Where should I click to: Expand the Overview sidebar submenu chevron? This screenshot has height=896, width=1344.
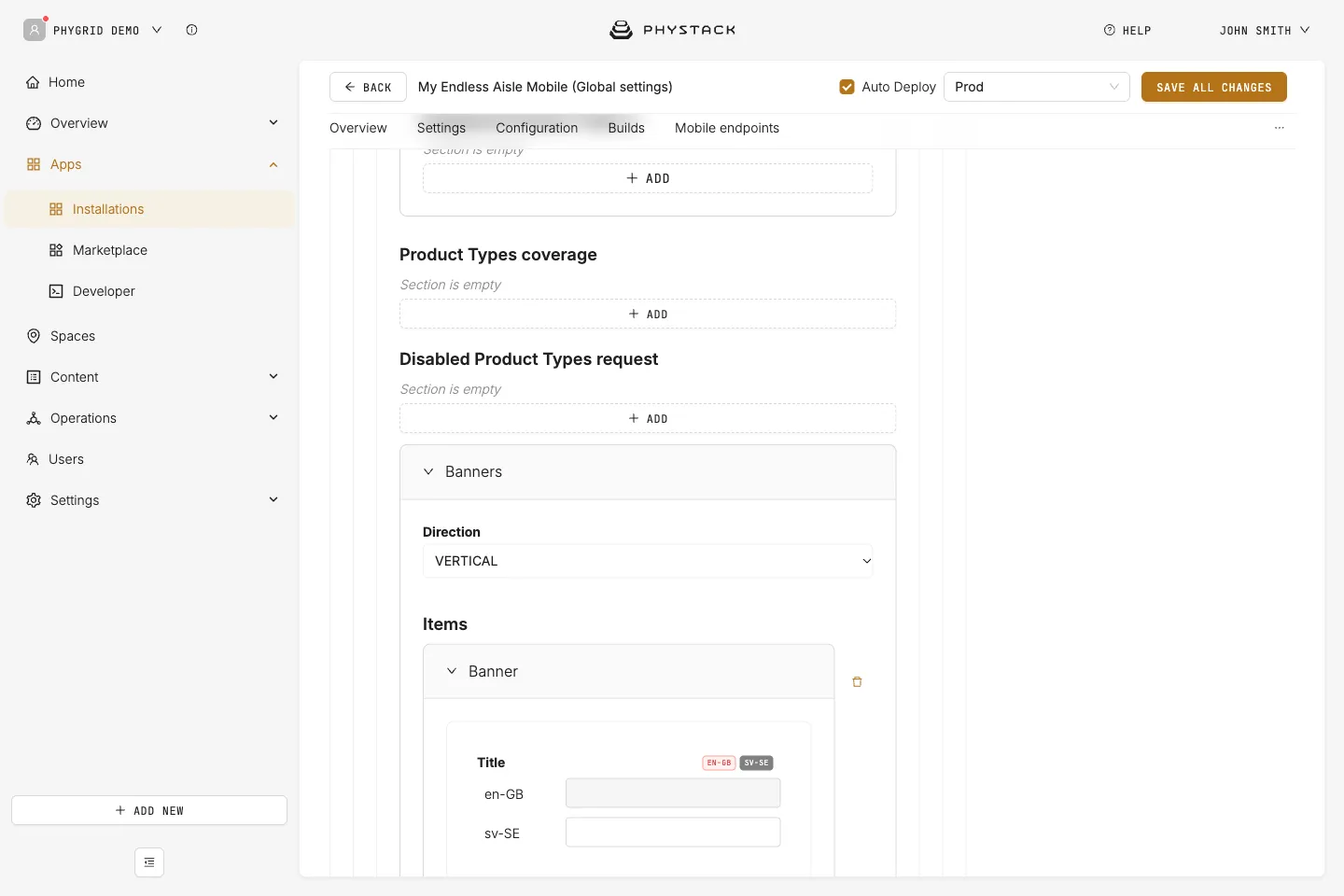273,123
